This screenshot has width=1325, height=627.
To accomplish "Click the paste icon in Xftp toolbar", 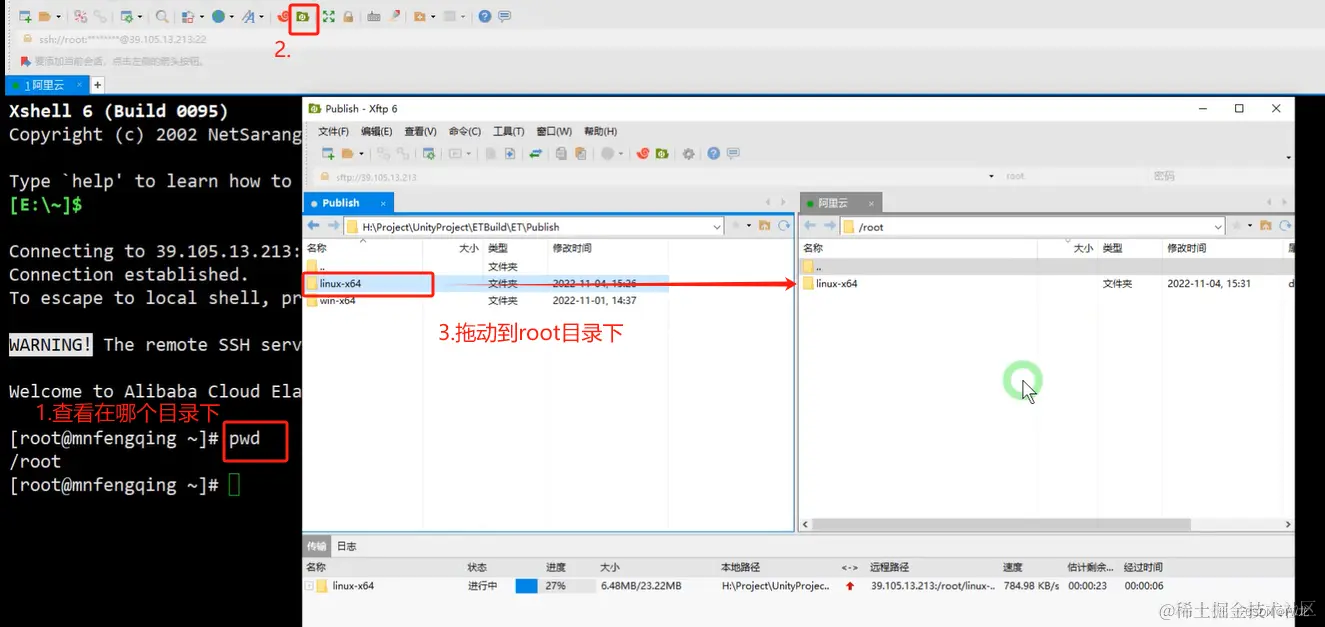I will [x=581, y=154].
